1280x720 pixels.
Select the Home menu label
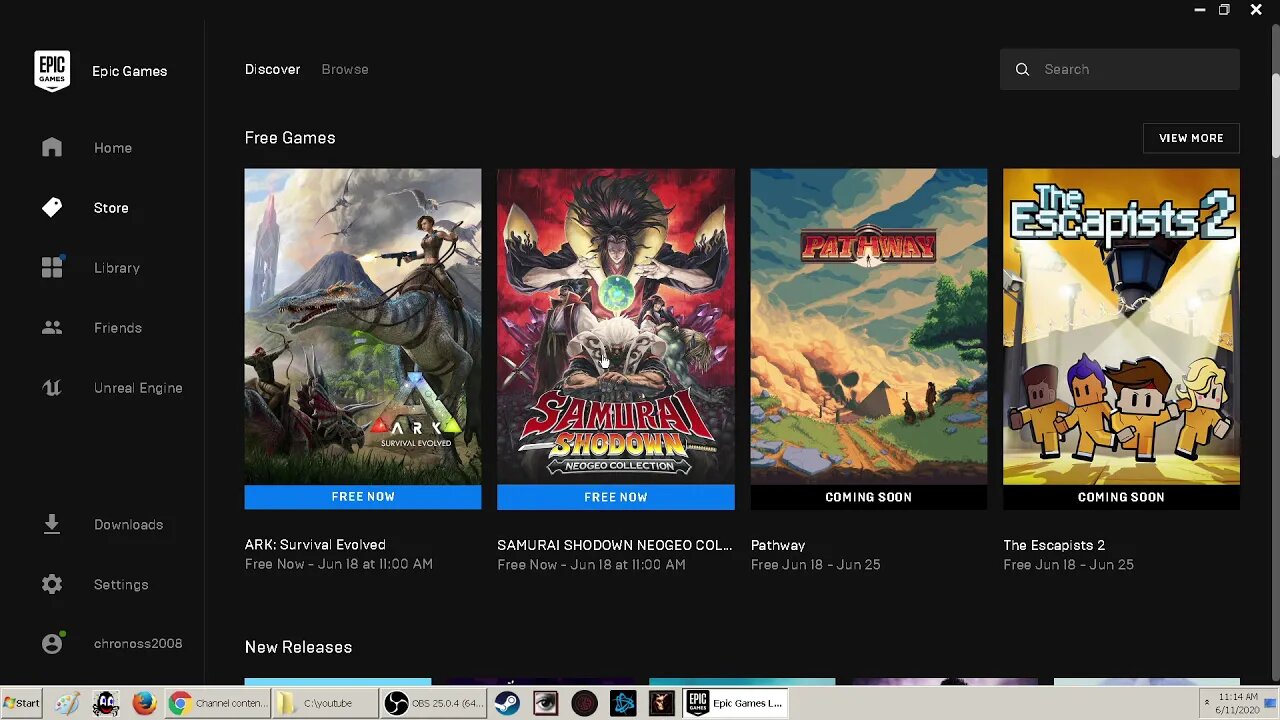(x=113, y=148)
